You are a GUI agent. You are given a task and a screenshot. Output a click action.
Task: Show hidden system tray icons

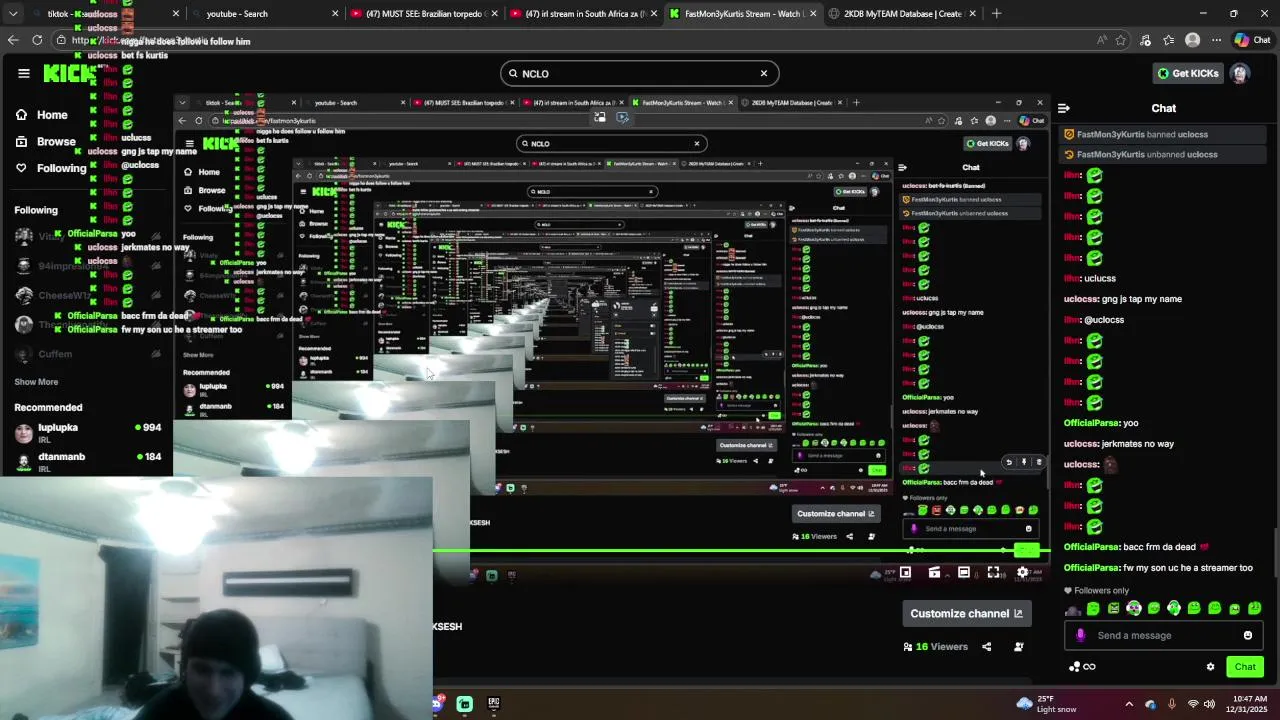pos(1129,704)
